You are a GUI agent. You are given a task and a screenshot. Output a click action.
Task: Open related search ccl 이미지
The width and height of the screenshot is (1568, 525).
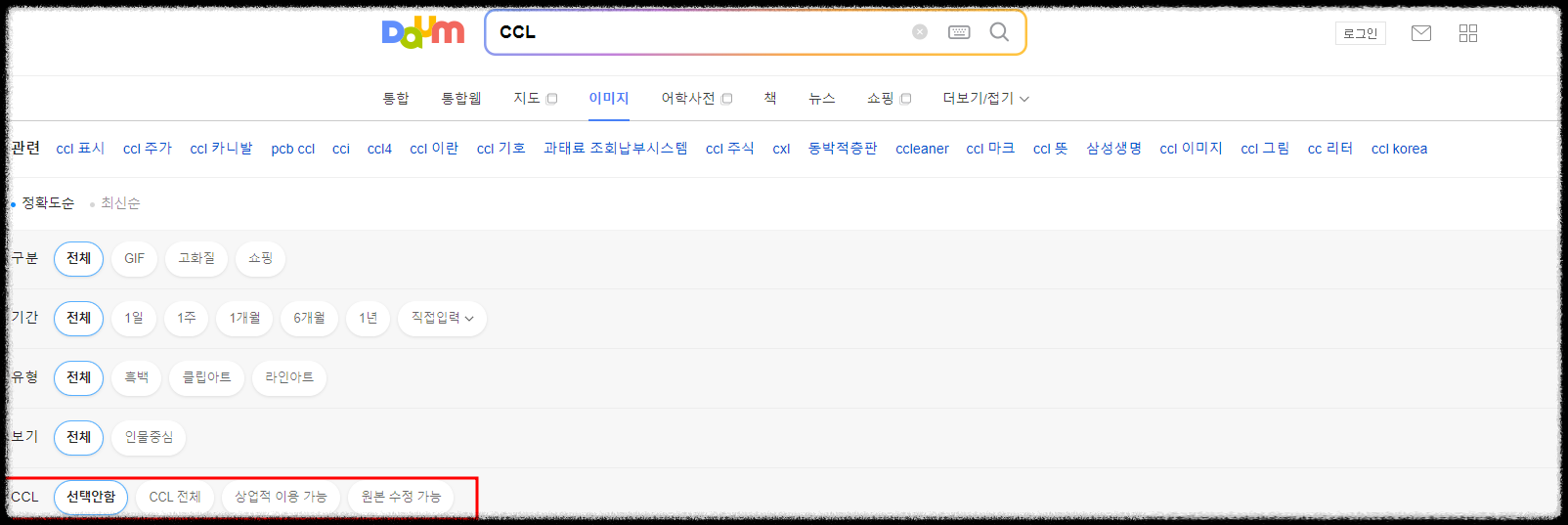pyautogui.click(x=1191, y=149)
